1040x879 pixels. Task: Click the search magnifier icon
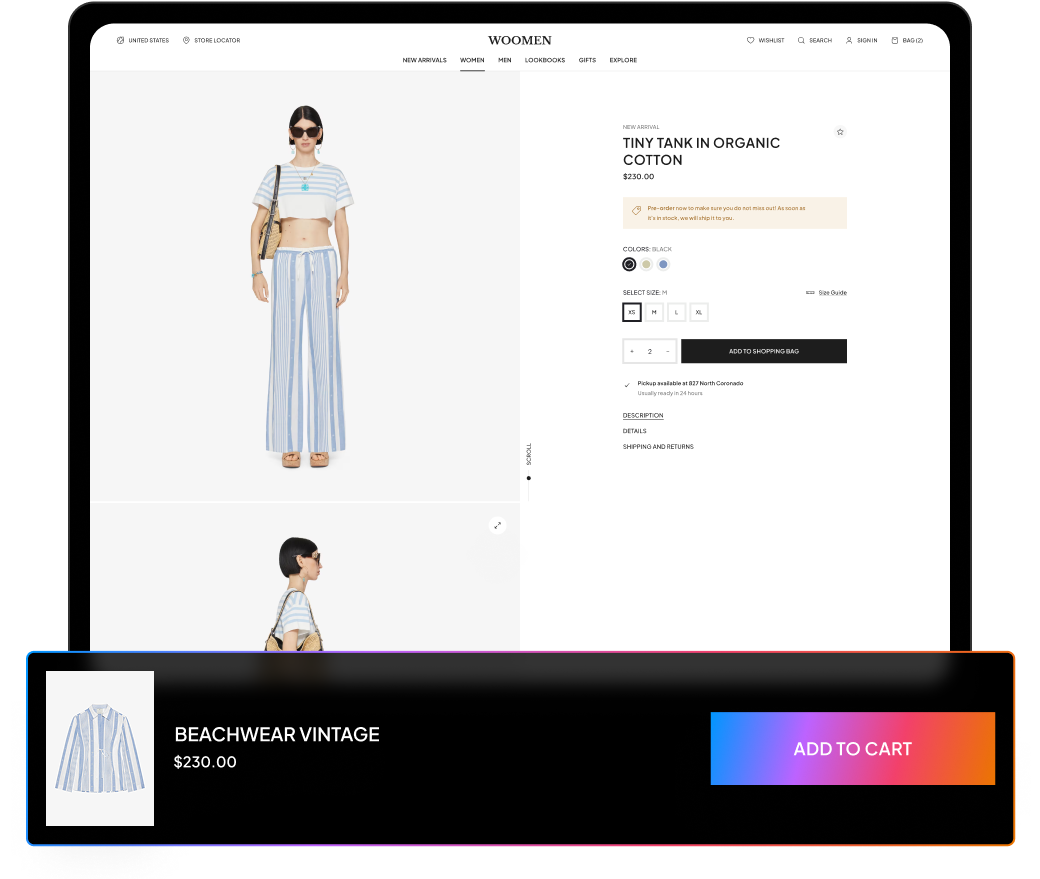(x=801, y=40)
